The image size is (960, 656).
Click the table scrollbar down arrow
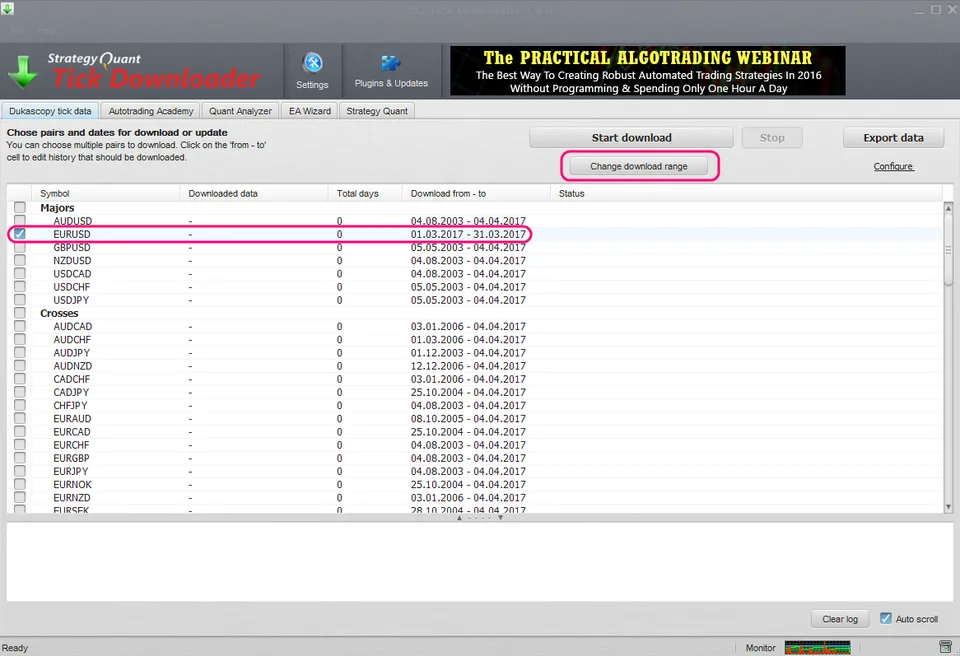point(948,507)
